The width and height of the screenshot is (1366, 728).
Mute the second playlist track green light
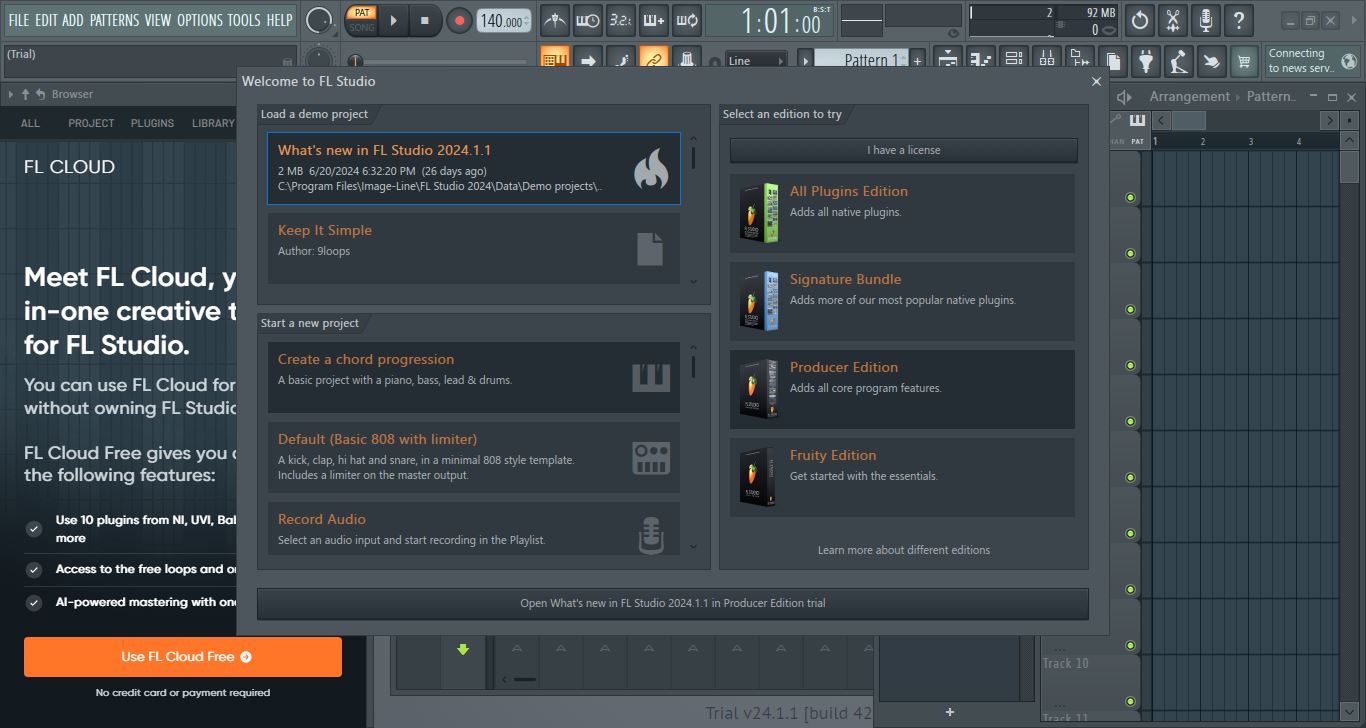tap(1130, 254)
